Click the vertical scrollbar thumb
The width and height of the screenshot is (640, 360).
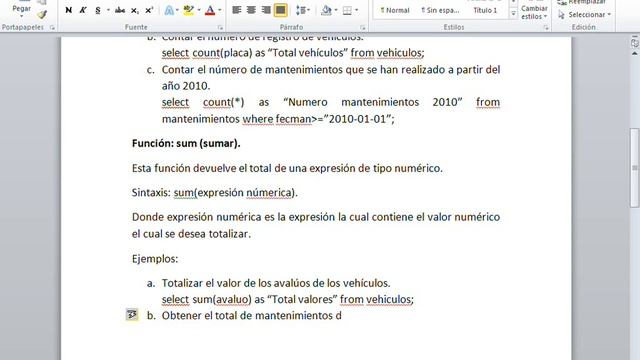click(x=634, y=168)
